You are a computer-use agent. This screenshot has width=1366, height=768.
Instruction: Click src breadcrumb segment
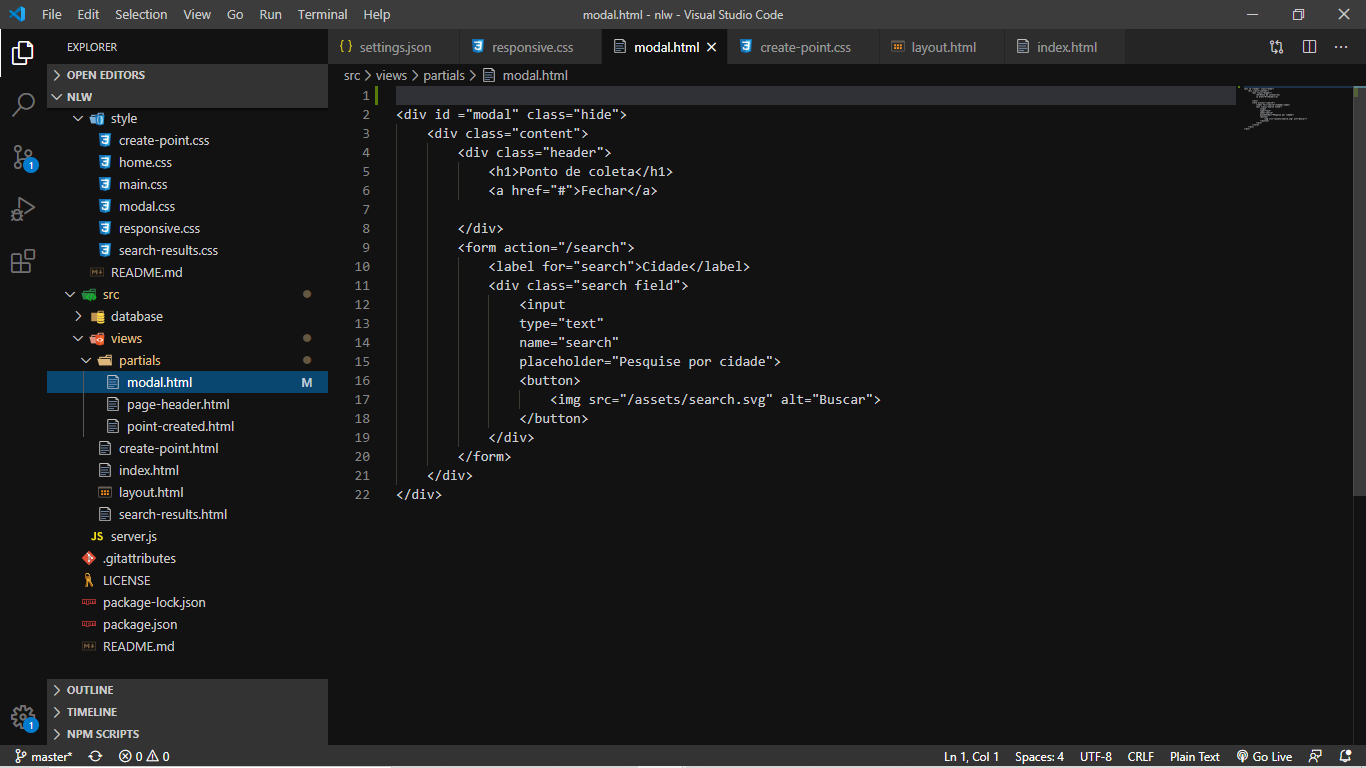coord(352,75)
